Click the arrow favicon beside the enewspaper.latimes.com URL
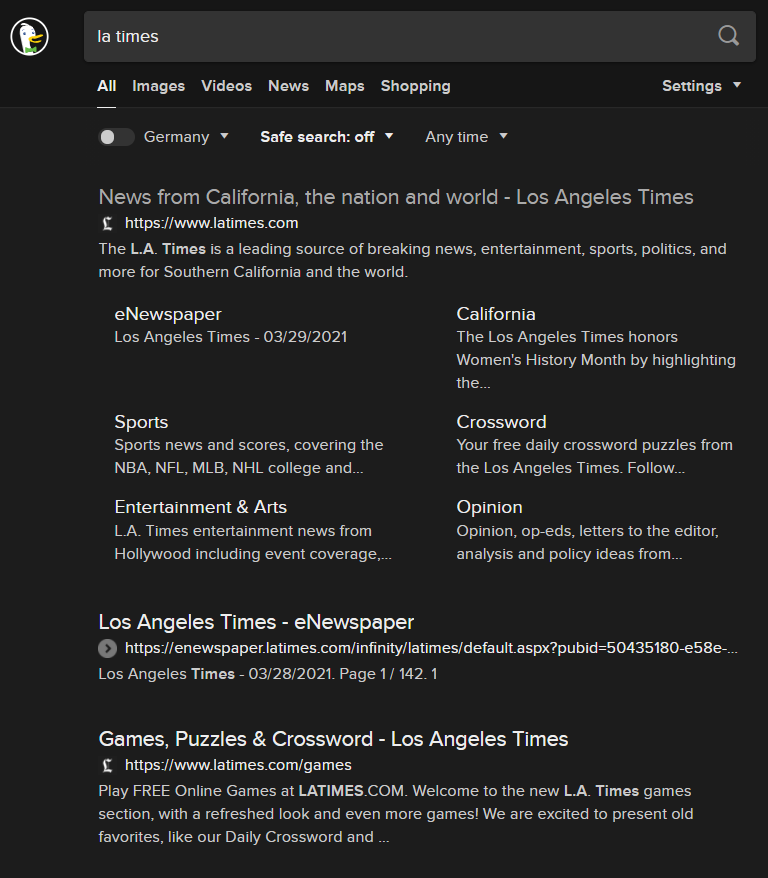The image size is (768, 878). click(x=107, y=648)
